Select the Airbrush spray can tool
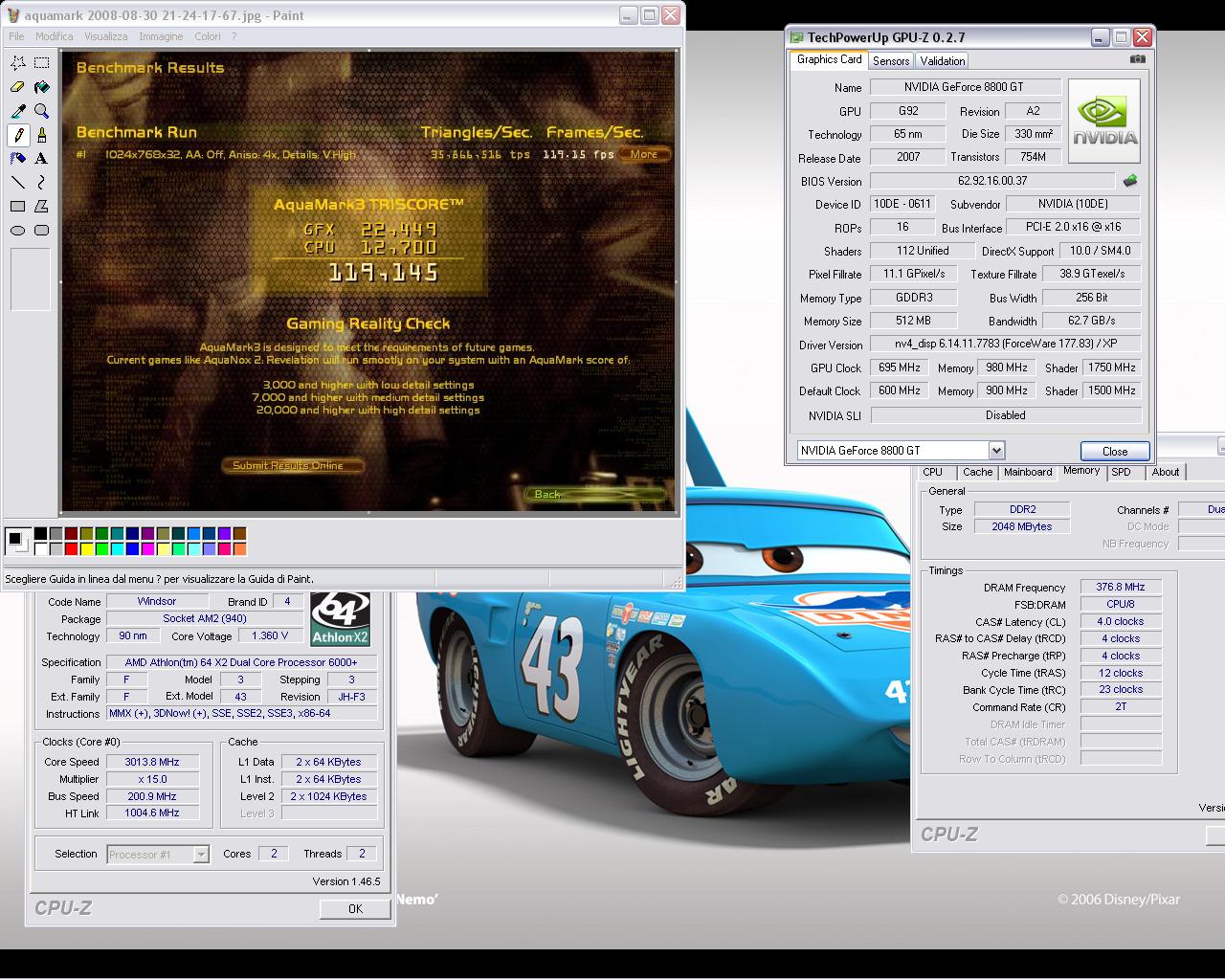Viewport: 1225px width, 980px height. 18,159
